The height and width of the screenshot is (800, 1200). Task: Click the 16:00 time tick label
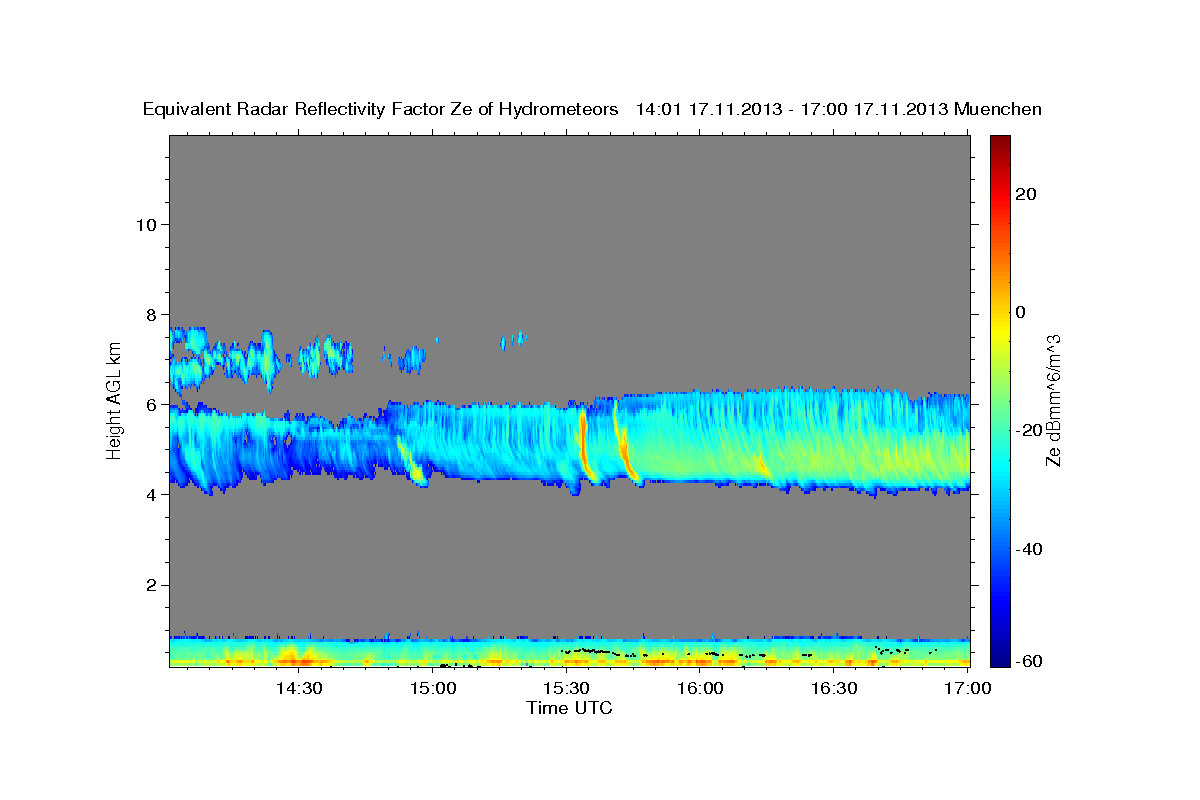pyautogui.click(x=701, y=688)
